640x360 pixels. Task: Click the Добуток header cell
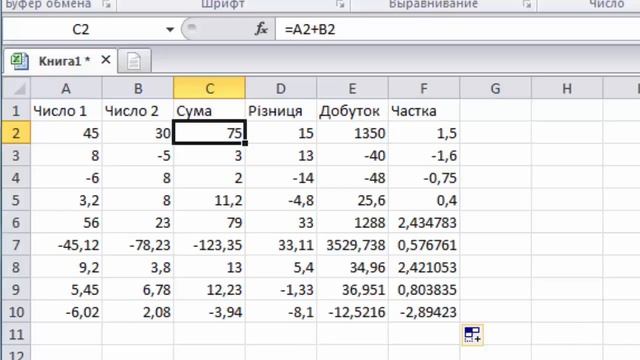pos(352,111)
